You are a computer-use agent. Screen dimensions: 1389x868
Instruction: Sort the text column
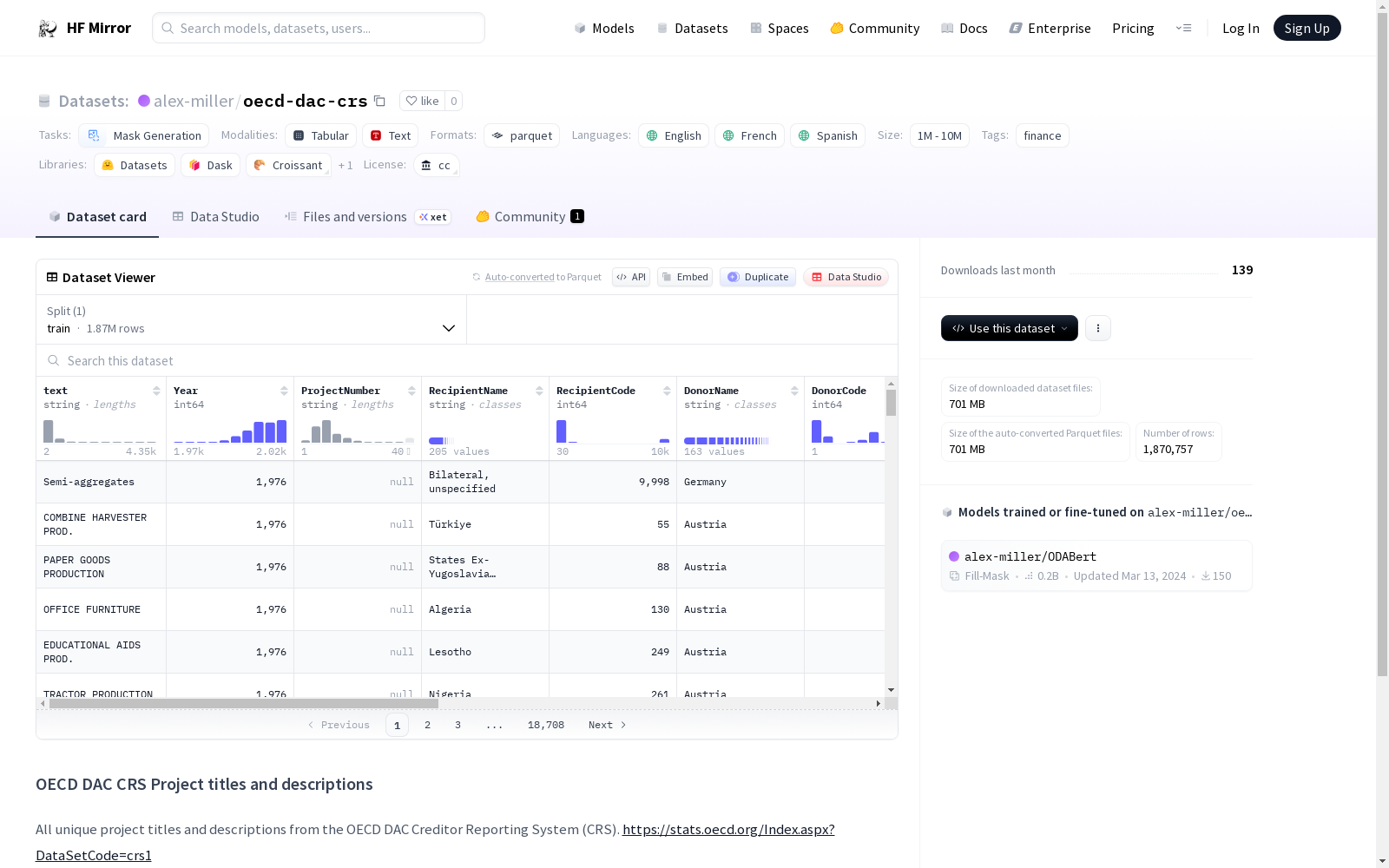pos(156,391)
